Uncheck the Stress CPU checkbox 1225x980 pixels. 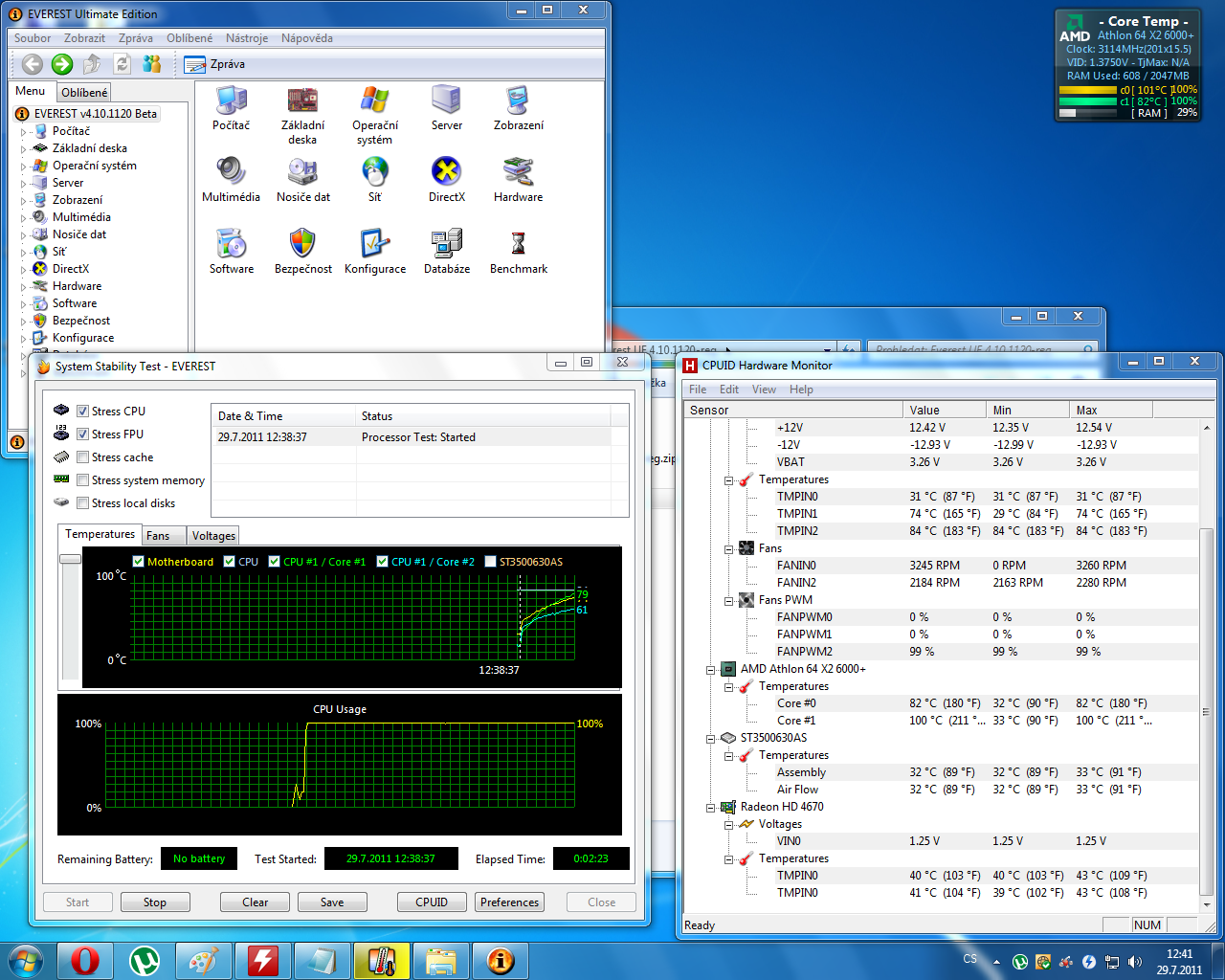click(82, 412)
